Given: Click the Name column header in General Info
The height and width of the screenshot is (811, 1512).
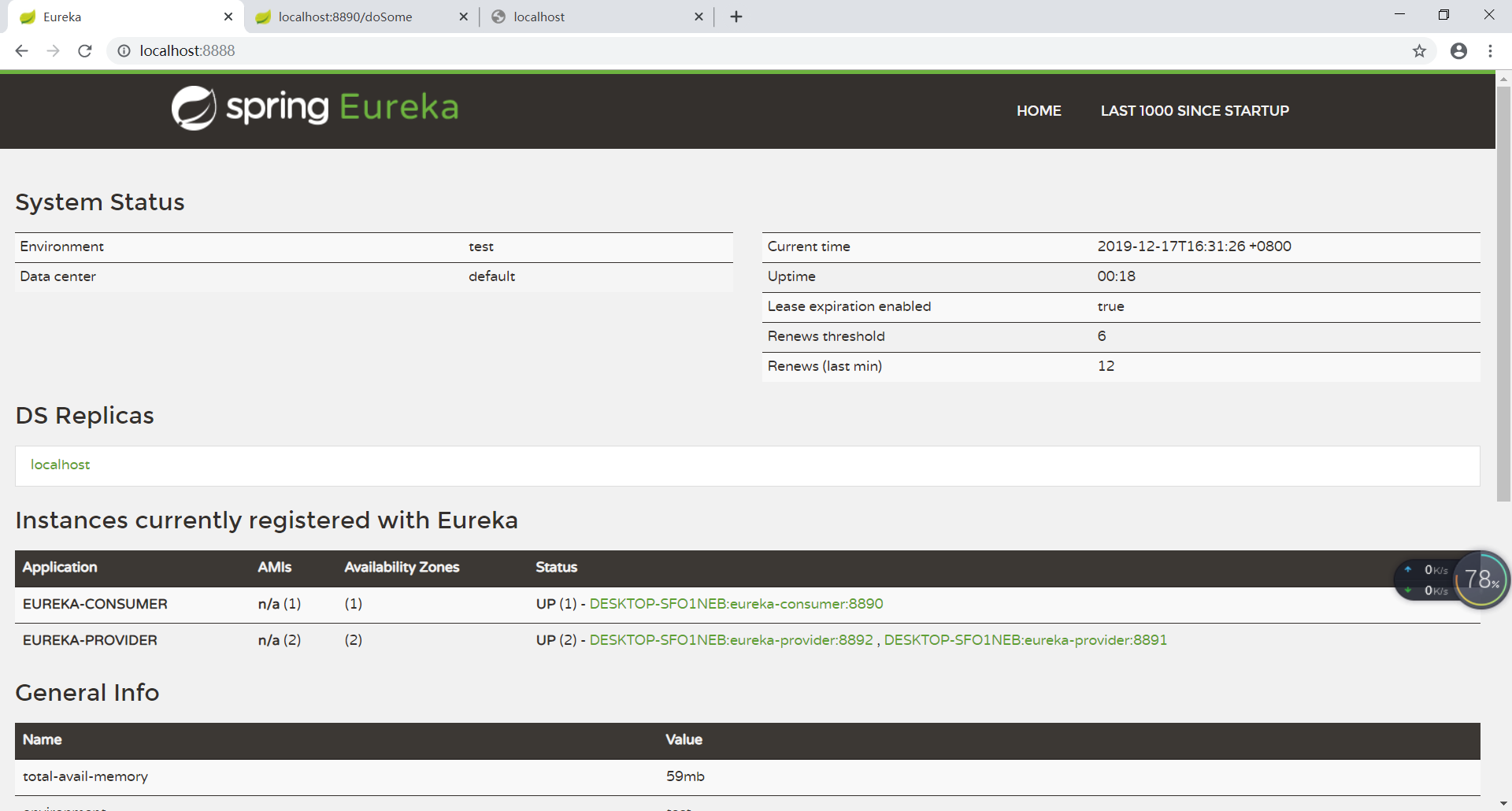Looking at the screenshot, I should (x=42, y=739).
